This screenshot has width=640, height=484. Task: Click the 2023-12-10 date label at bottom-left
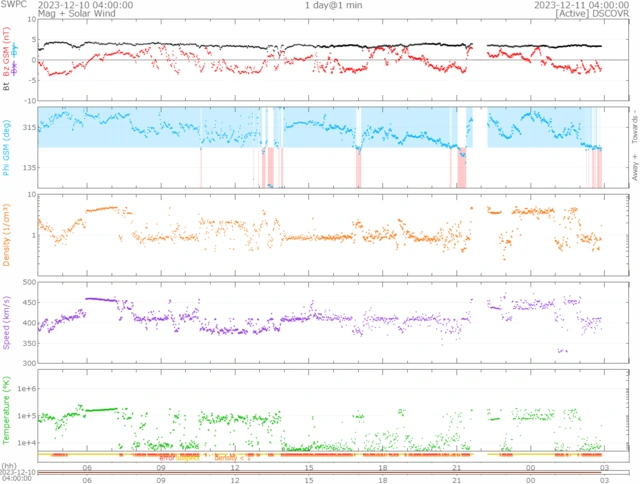click(x=18, y=471)
